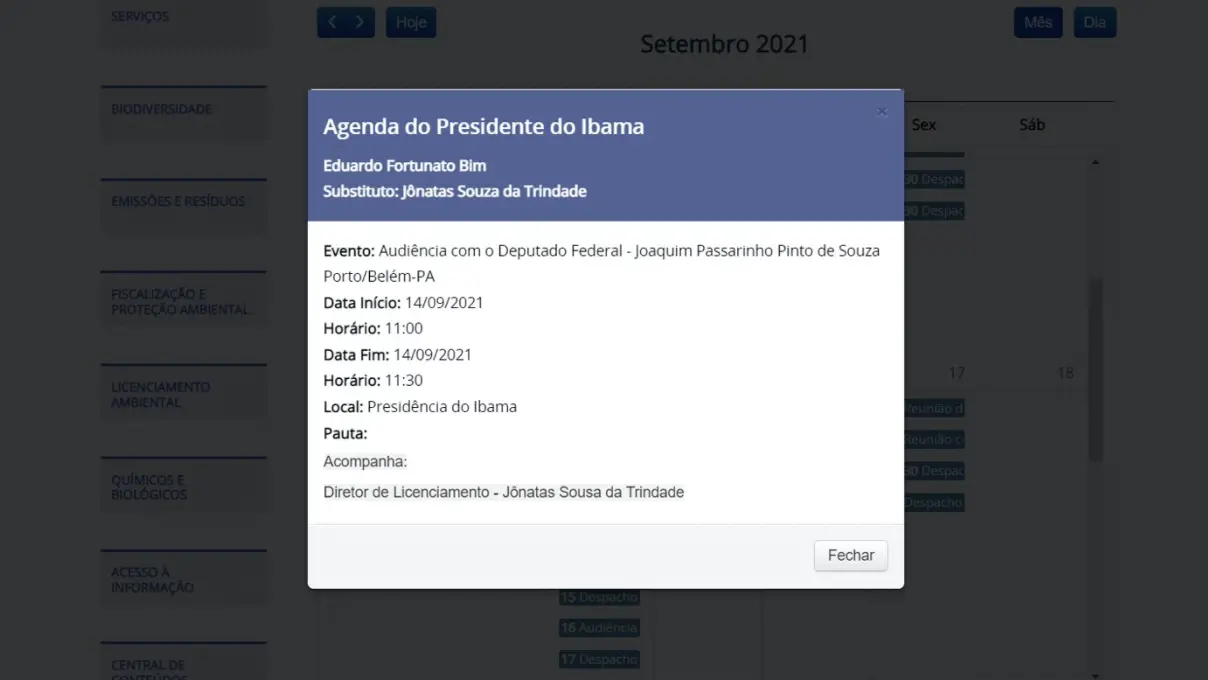Viewport: 1208px width, 680px height.
Task: Select day 18 in the Sáb column
Action: coord(1065,373)
